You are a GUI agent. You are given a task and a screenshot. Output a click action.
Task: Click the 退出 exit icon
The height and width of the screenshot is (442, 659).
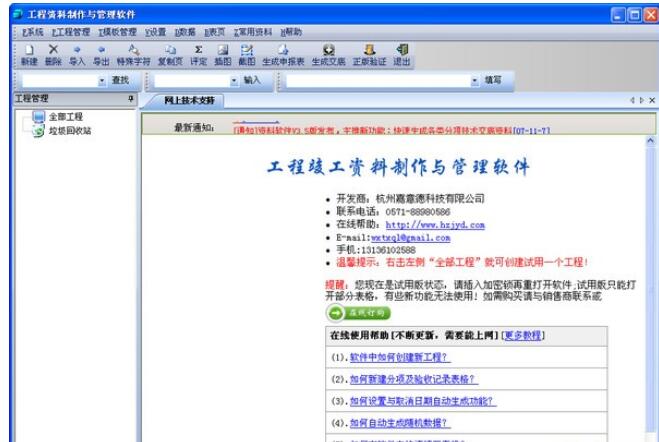(x=401, y=55)
